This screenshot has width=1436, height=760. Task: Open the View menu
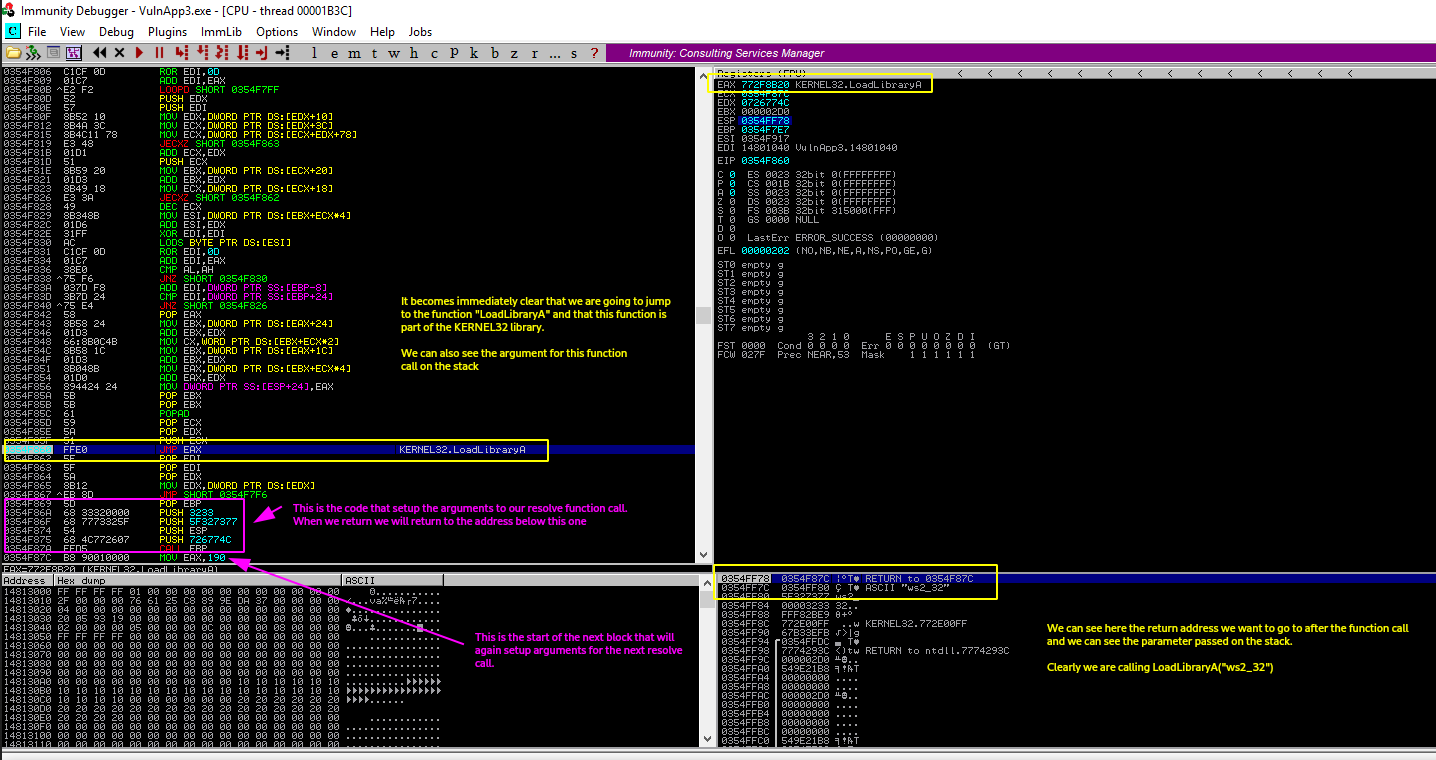point(72,32)
